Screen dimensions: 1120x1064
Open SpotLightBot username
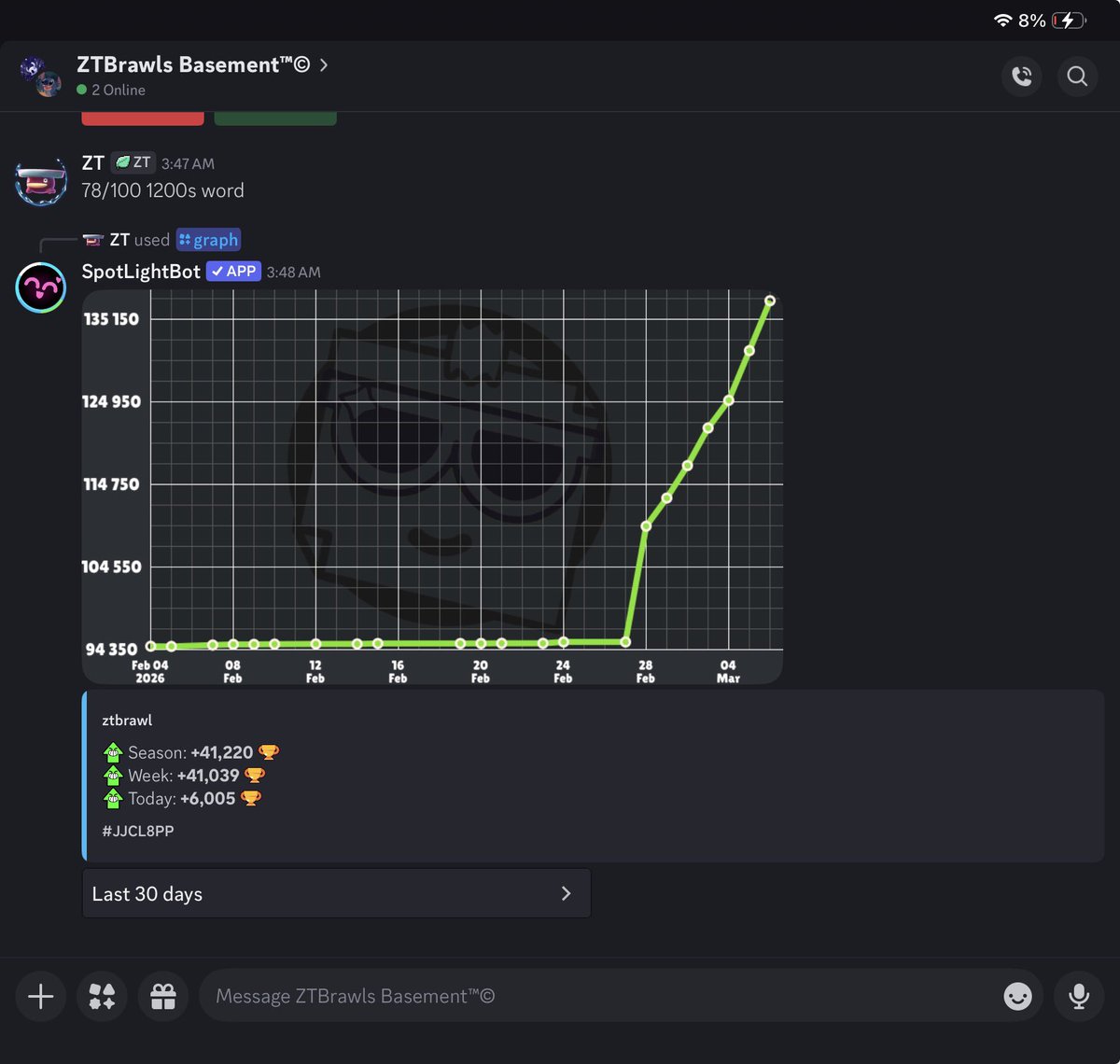[141, 272]
